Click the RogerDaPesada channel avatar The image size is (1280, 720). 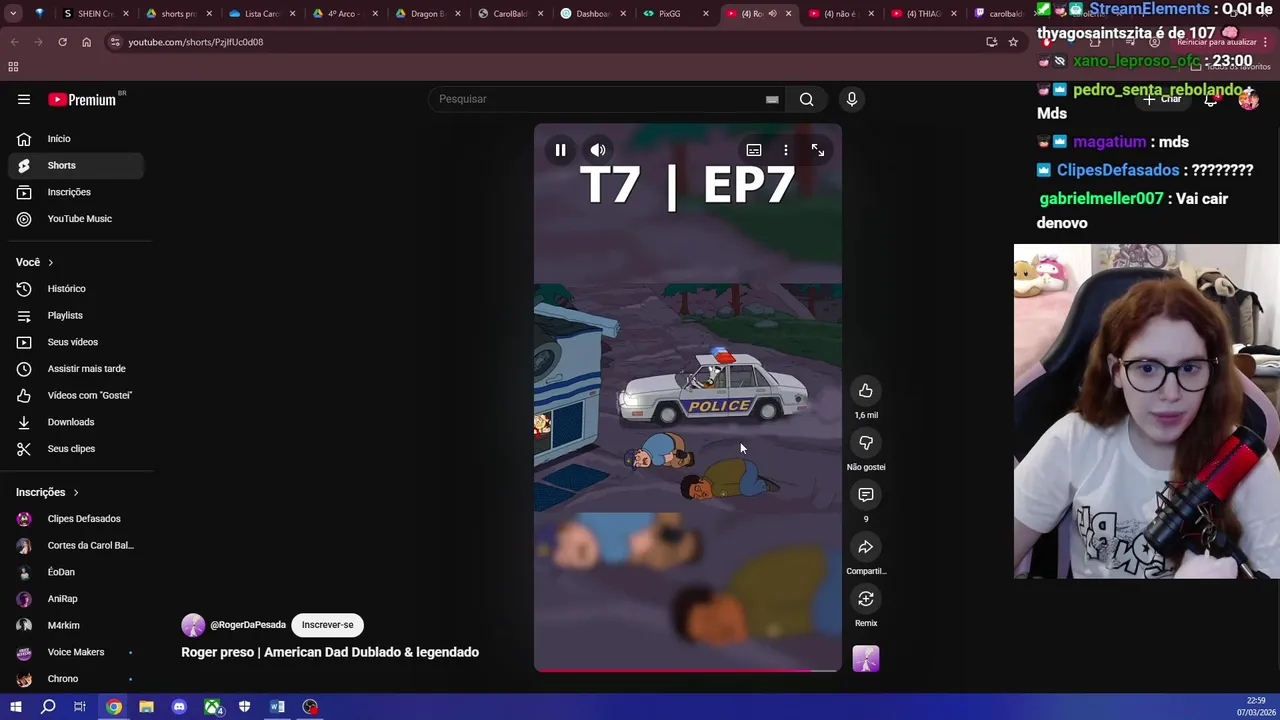[193, 625]
